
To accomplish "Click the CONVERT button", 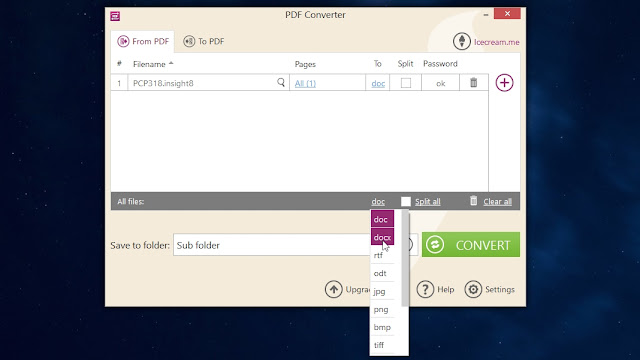I will click(x=471, y=244).
